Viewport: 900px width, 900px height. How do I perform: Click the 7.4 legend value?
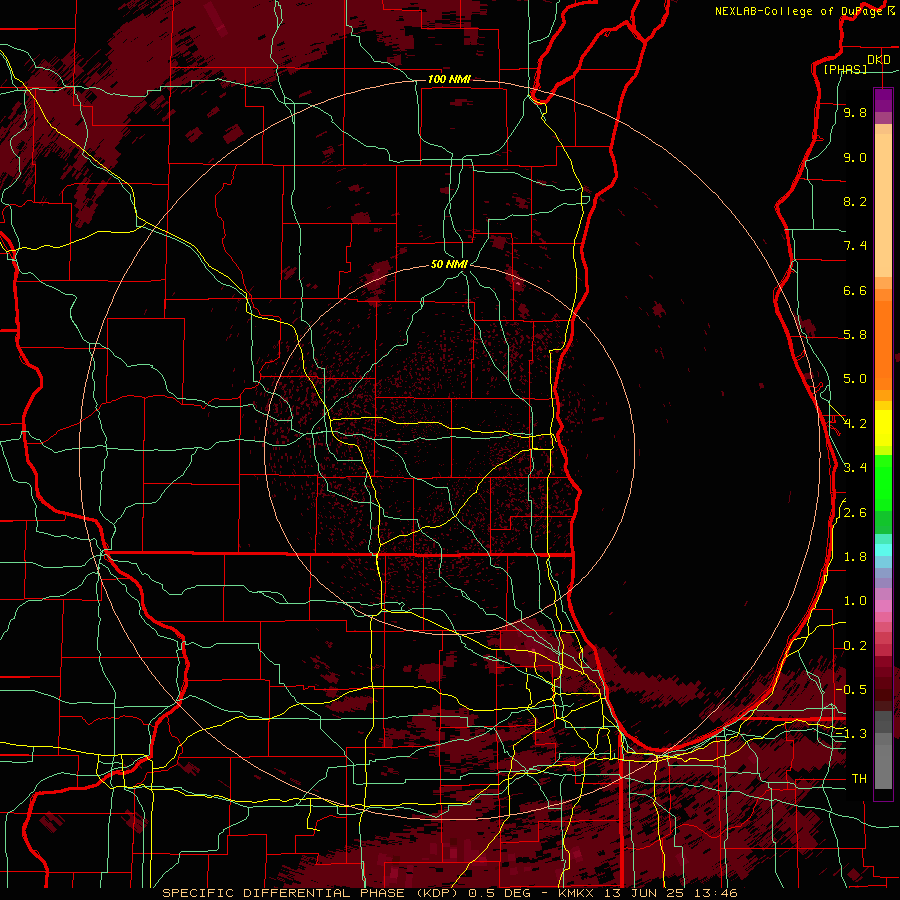[x=855, y=246]
